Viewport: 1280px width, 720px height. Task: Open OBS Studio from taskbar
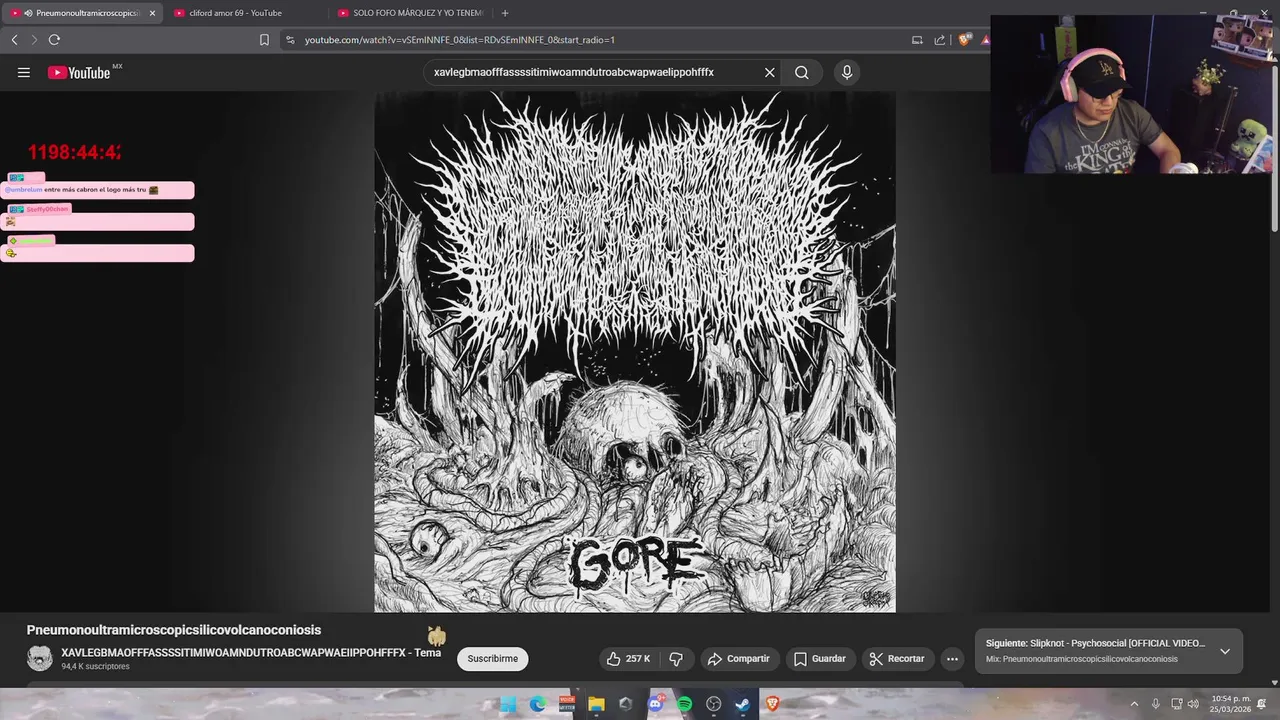pyautogui.click(x=714, y=704)
